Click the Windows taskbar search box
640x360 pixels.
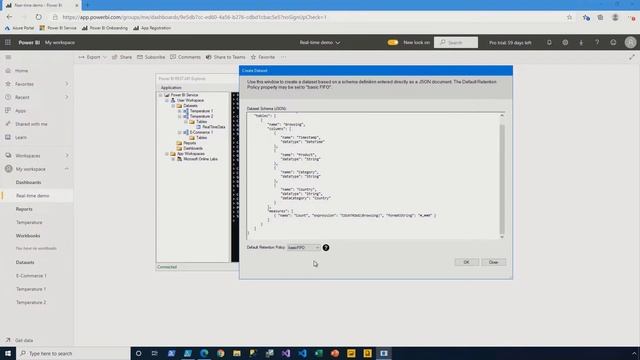[73, 353]
